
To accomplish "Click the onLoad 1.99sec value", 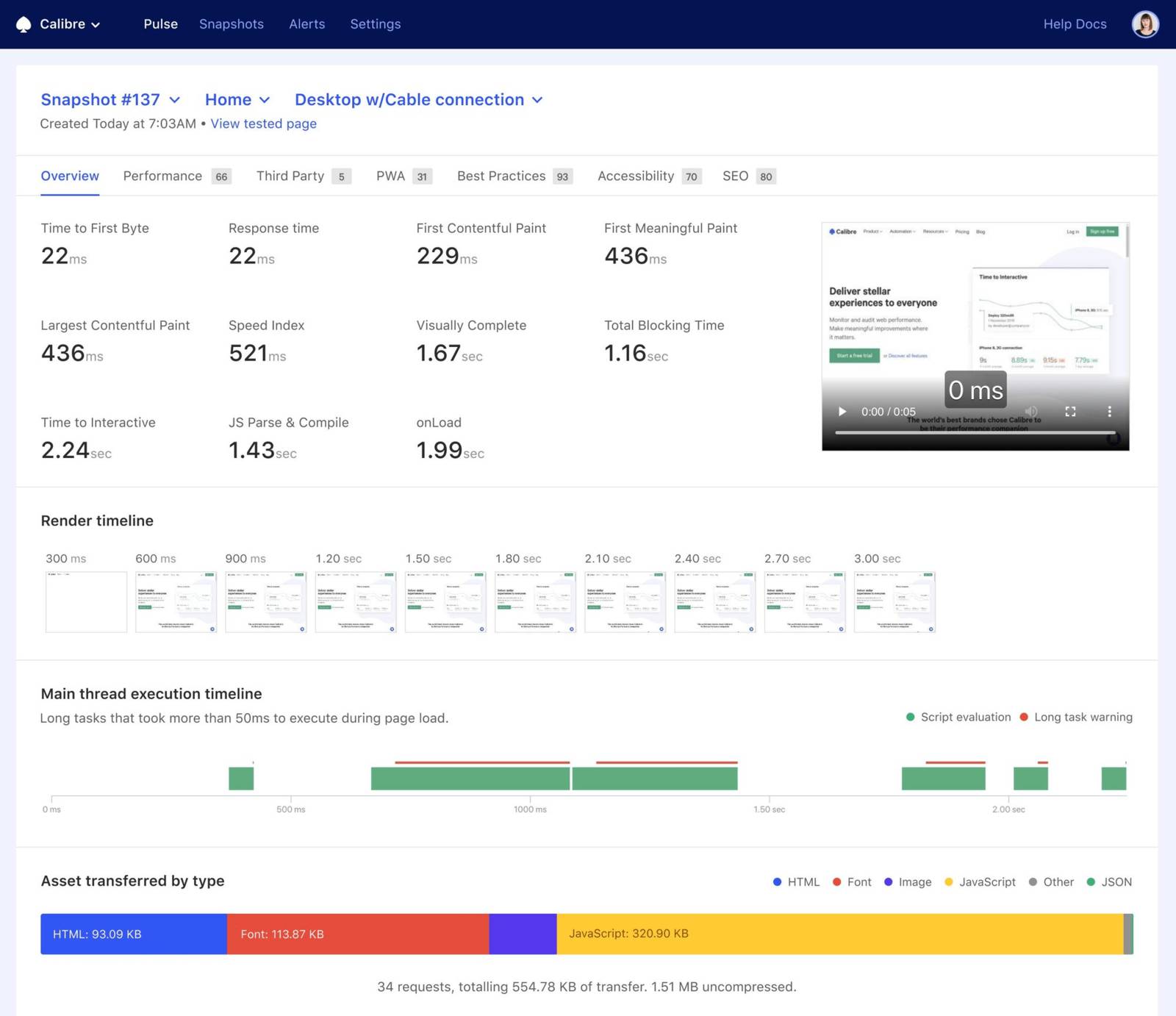I will point(450,450).
